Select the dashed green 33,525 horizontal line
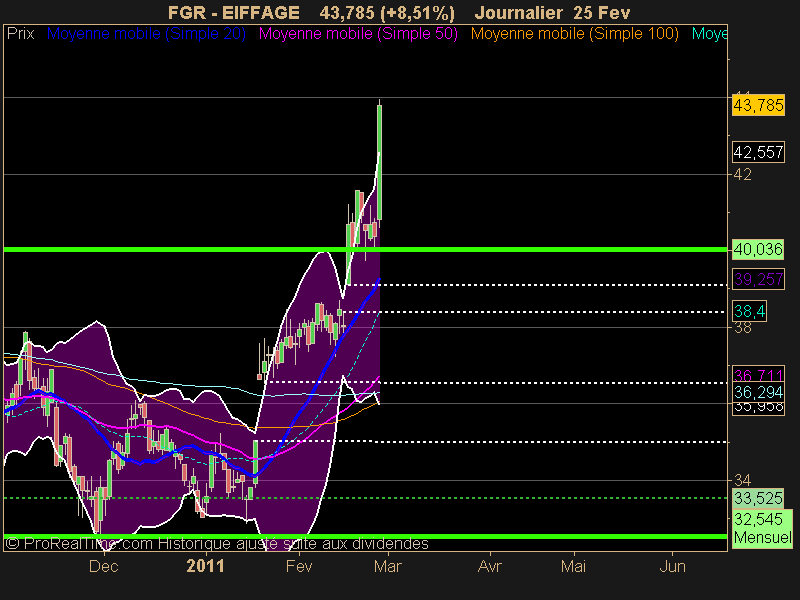The image size is (800, 600). pos(365,498)
